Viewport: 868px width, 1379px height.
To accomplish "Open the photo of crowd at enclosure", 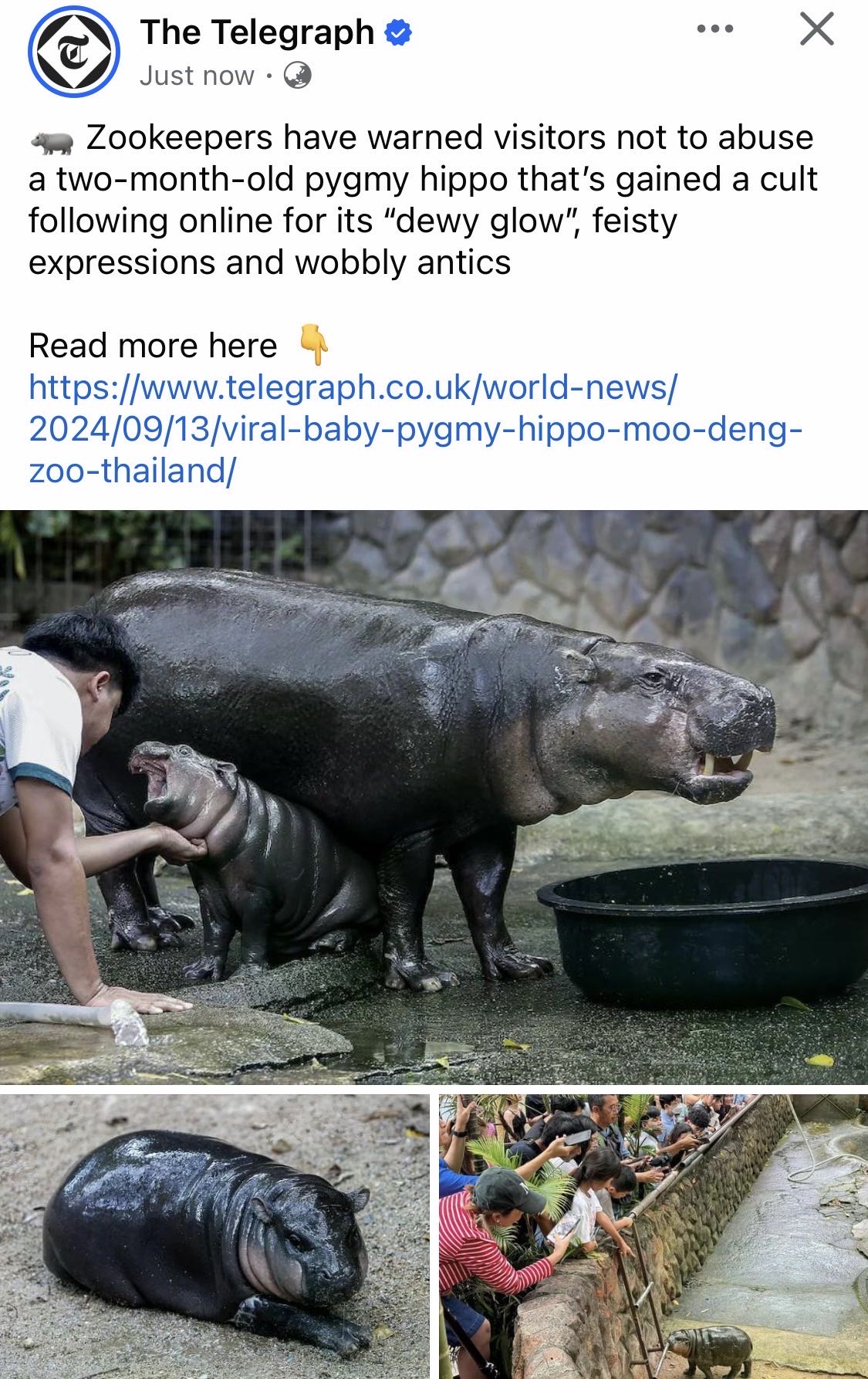I will click(x=654, y=1236).
